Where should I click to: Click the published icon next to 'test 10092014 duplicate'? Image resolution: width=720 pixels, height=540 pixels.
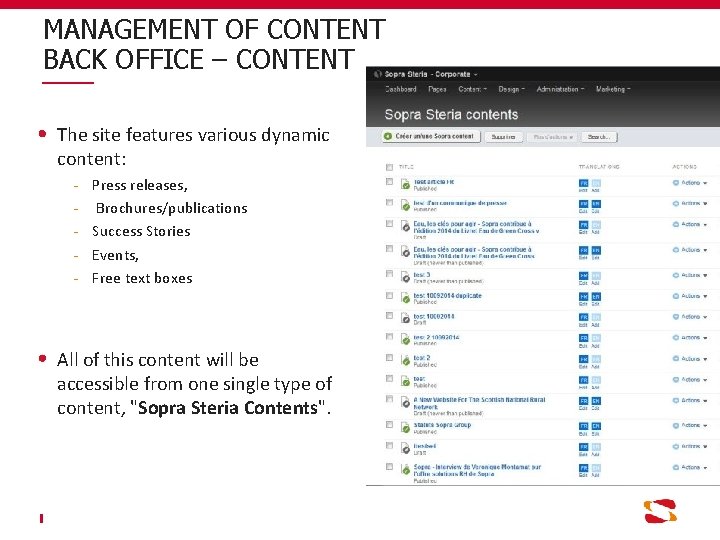click(x=405, y=298)
